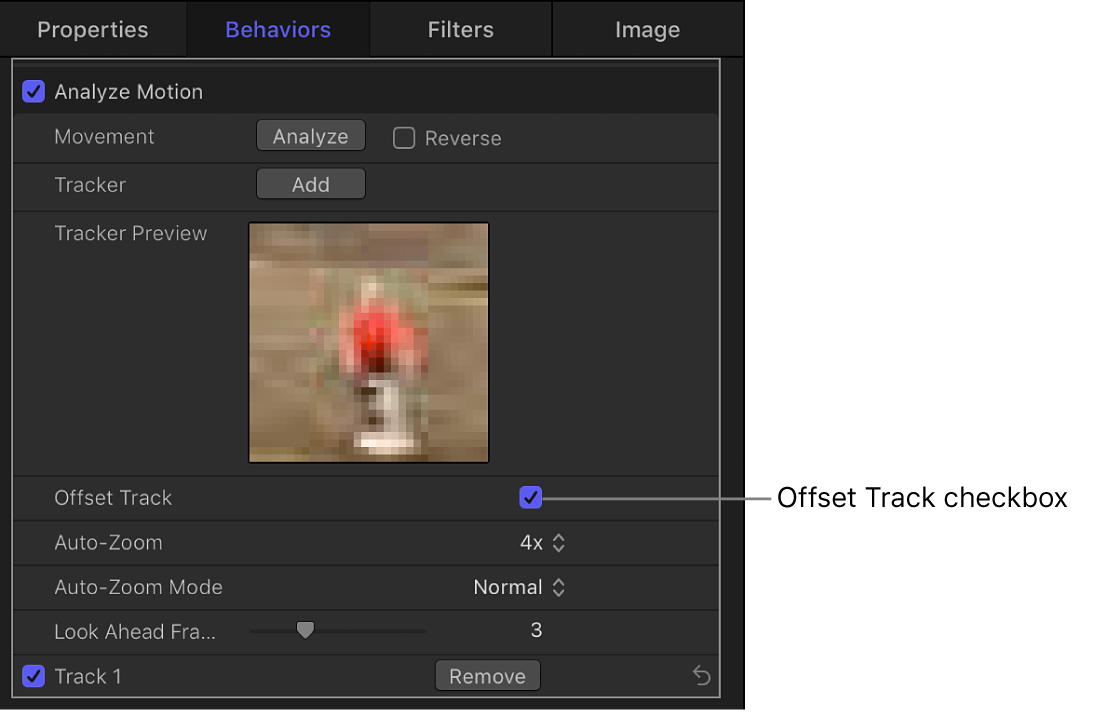Click the Look Ahead Frames value 3
Viewport: 1093px width, 713px height.
coord(536,630)
